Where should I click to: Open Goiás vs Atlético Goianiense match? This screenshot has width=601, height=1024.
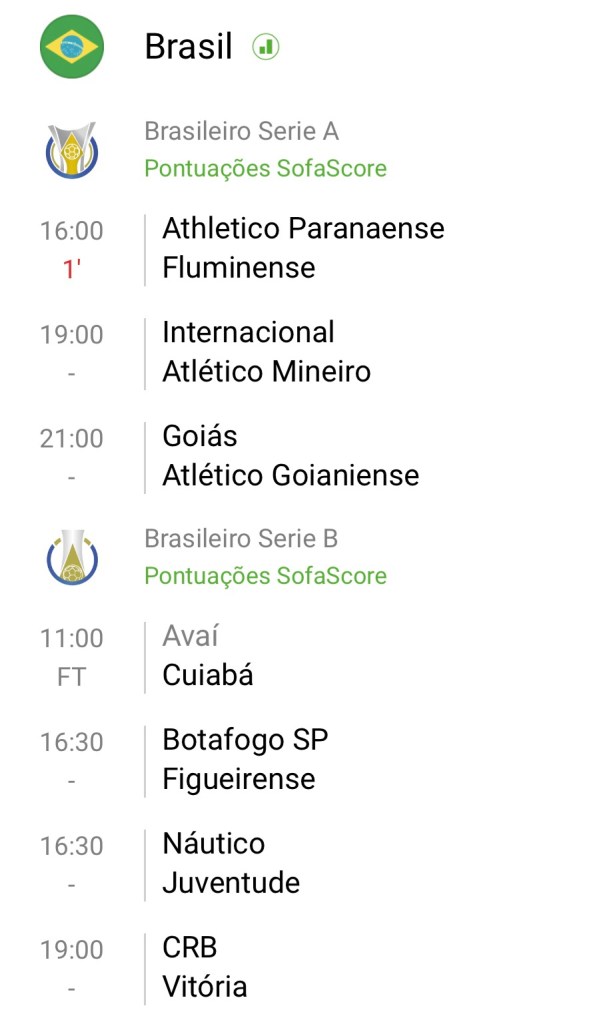tap(290, 456)
